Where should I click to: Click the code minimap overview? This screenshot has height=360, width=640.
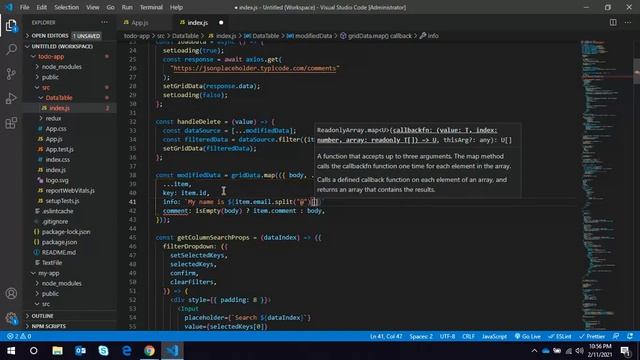tap(606, 185)
